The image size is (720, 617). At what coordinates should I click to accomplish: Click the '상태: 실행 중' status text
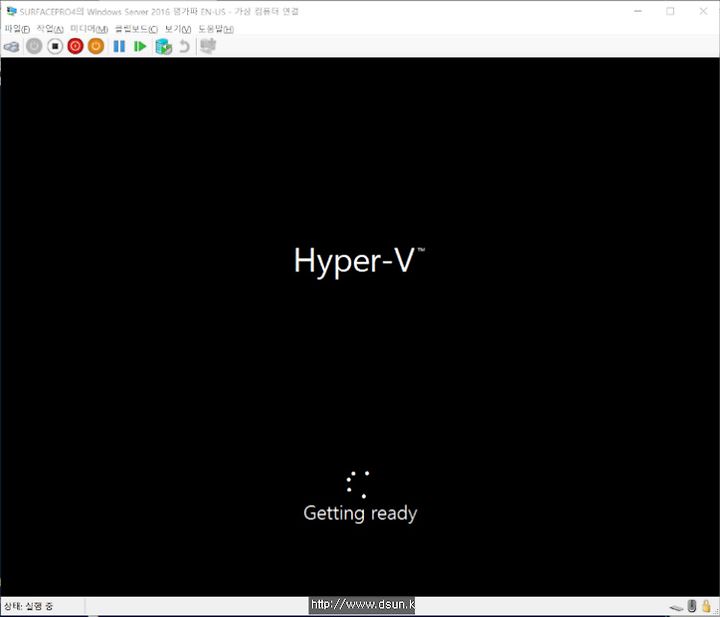coord(28,606)
